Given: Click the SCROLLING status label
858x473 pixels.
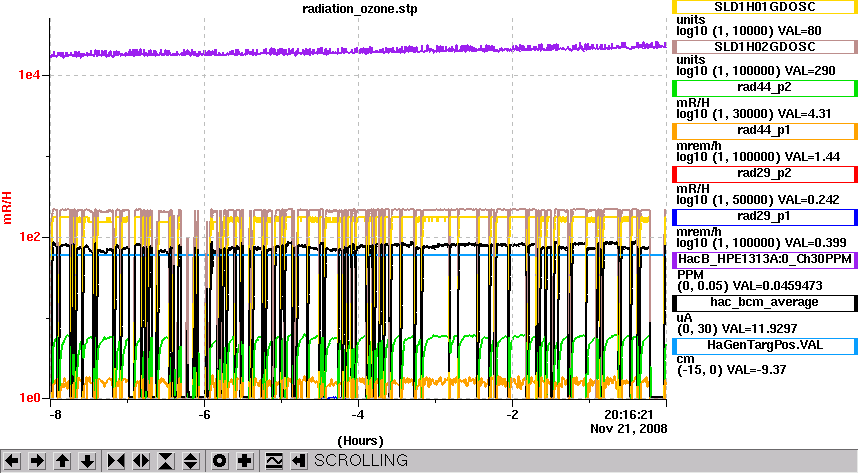Looking at the screenshot, I should (361, 460).
